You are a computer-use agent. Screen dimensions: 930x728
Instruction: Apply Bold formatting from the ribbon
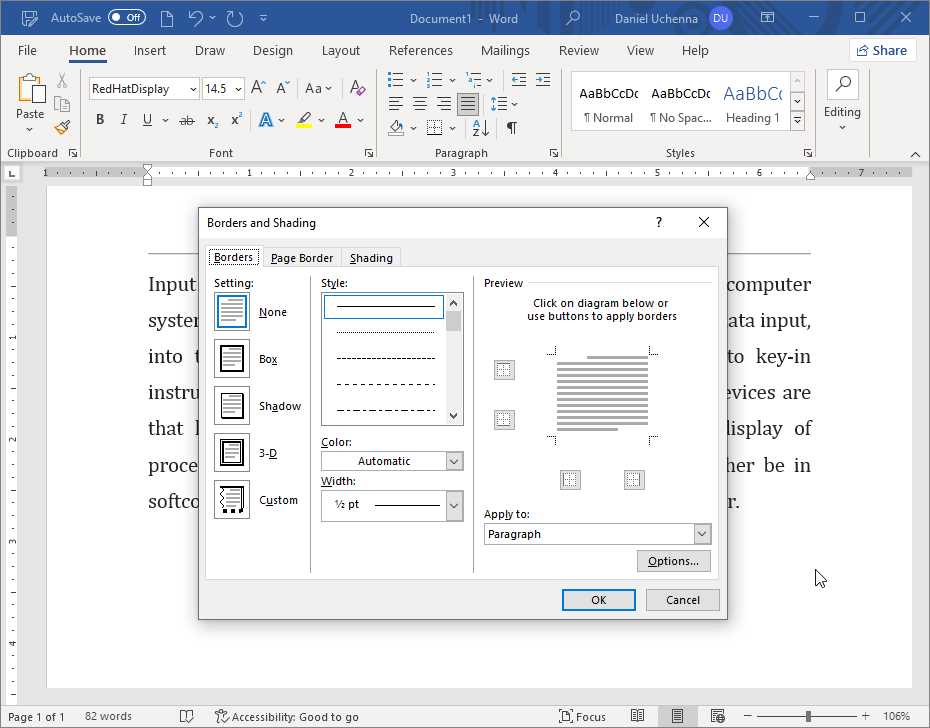(x=100, y=120)
